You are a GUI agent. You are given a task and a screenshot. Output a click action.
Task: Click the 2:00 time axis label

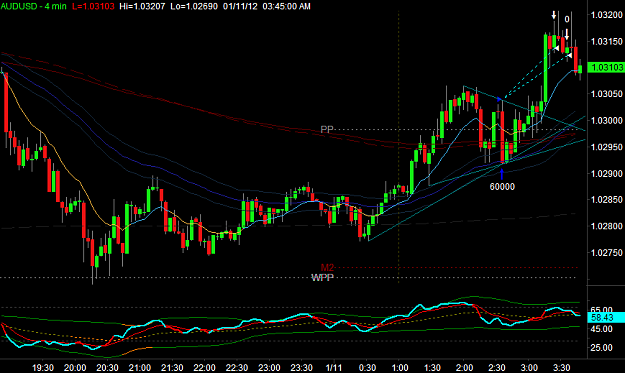[464, 367]
